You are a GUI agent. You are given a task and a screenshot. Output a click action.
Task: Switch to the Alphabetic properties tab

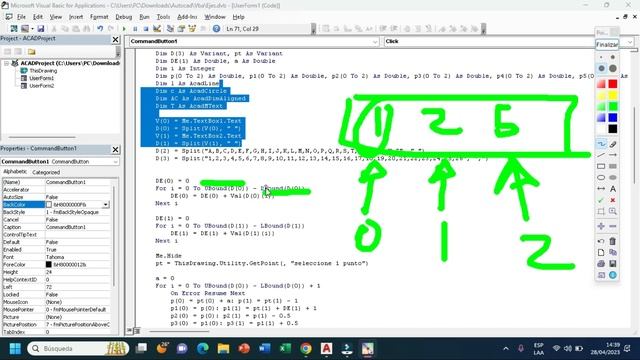click(x=15, y=172)
